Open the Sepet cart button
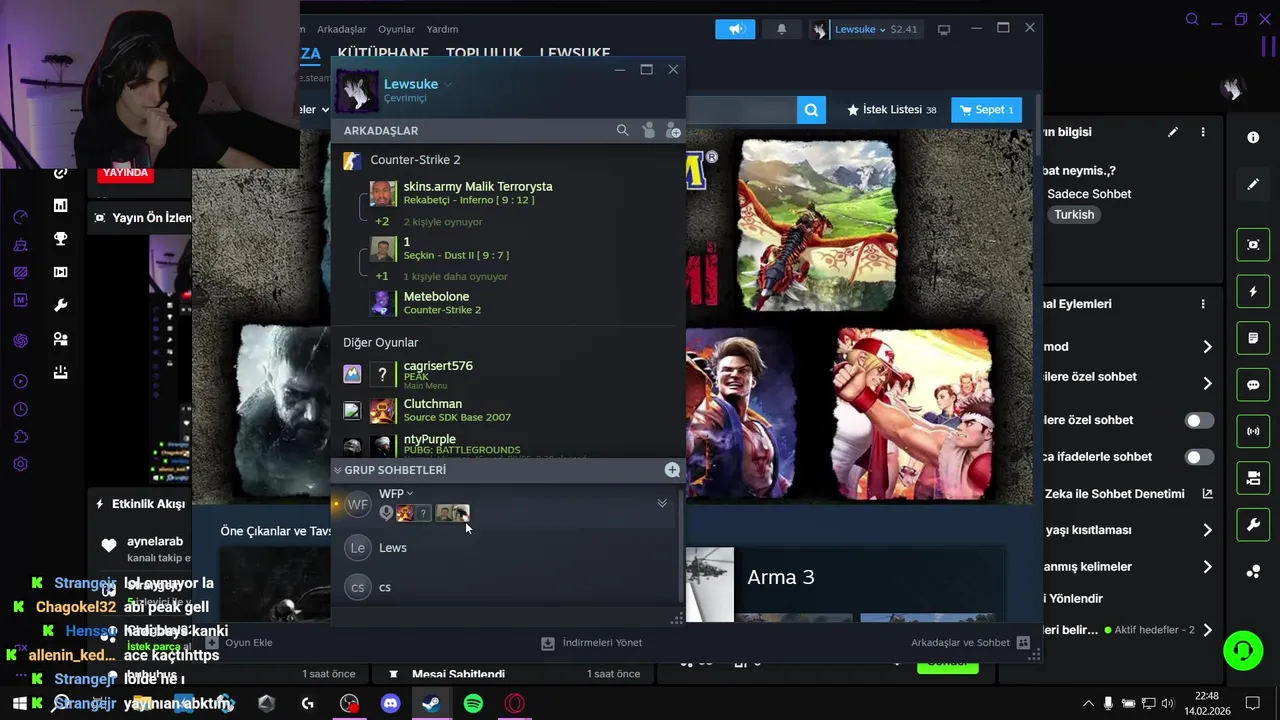This screenshot has height=720, width=1280. pos(987,110)
